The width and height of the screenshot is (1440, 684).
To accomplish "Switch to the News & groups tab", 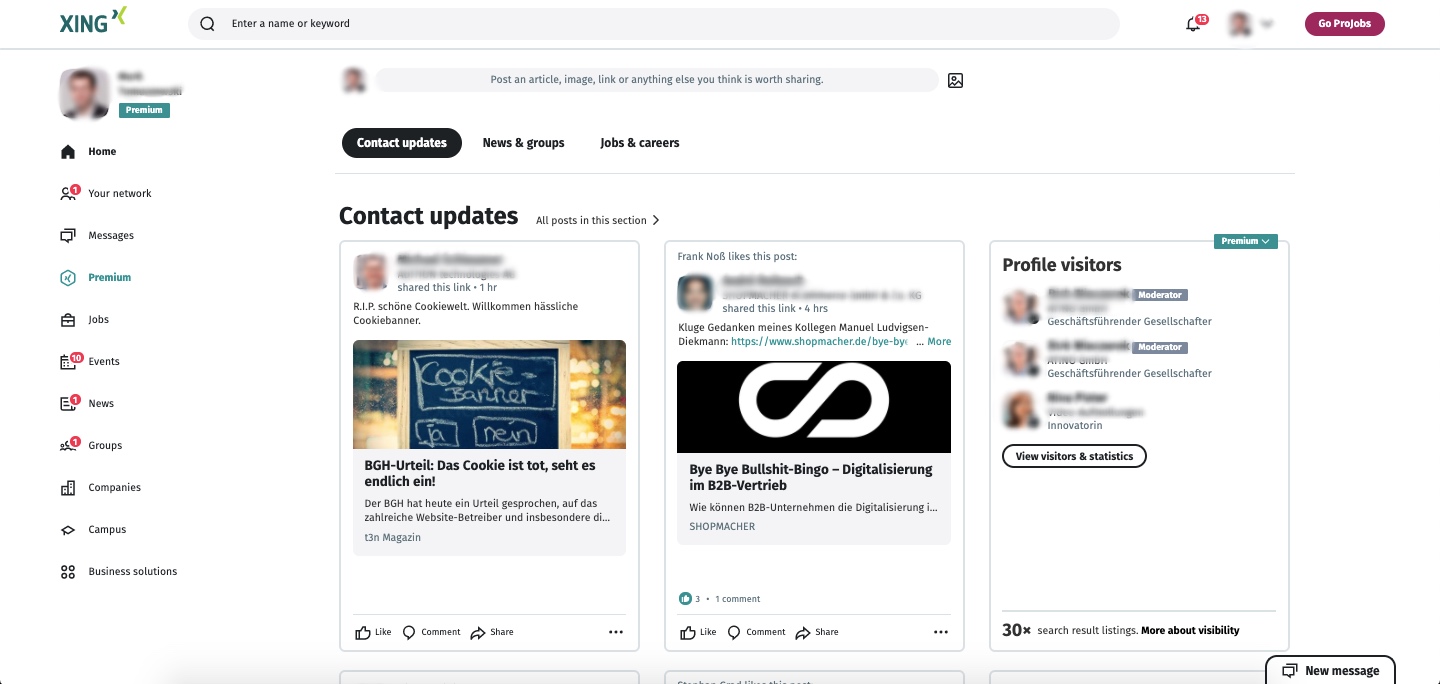I will click(523, 143).
